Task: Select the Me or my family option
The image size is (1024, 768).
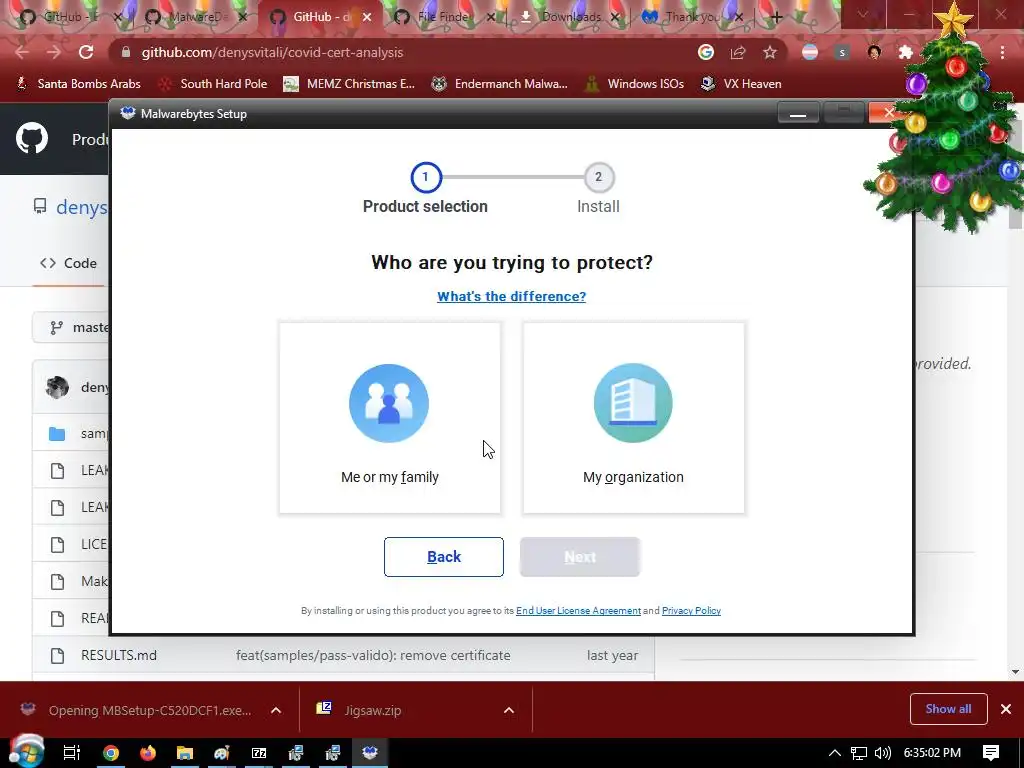Action: pos(390,418)
